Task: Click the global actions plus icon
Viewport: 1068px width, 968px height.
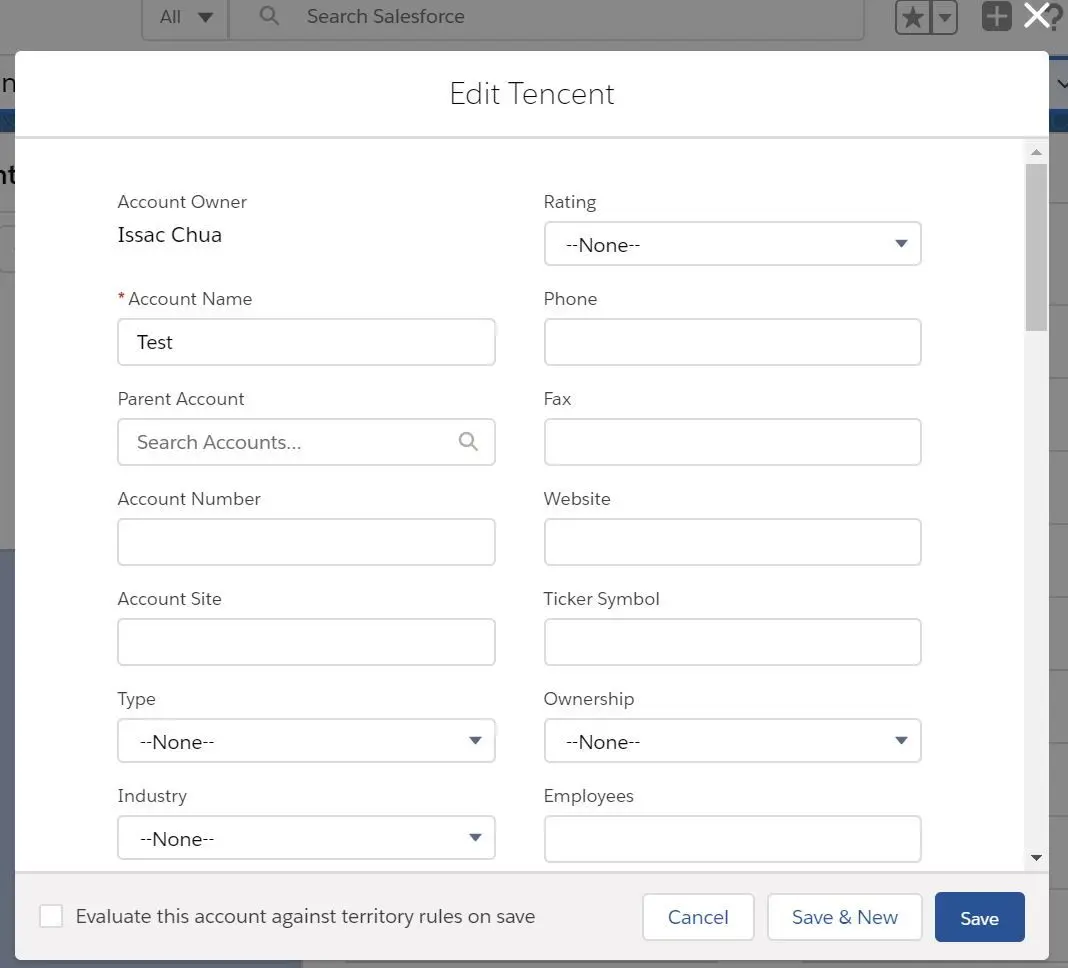Action: (x=996, y=16)
